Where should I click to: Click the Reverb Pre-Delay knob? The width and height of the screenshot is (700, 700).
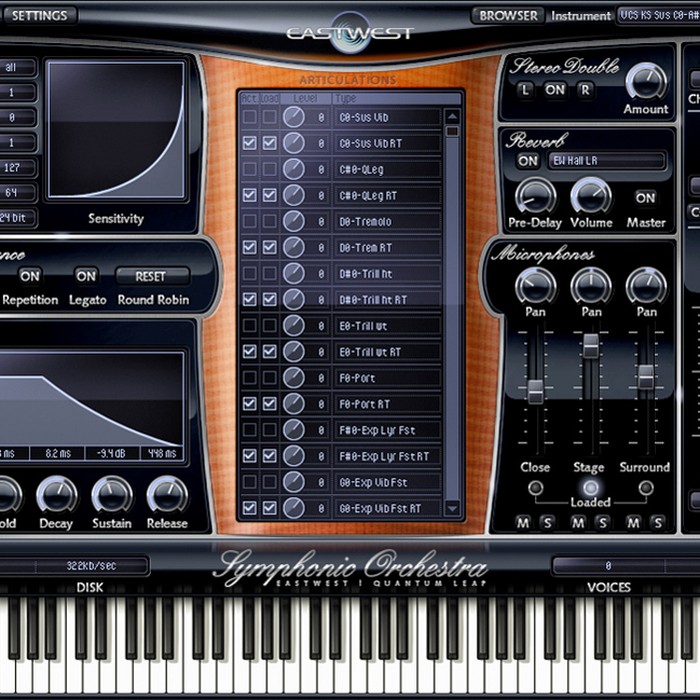point(535,196)
